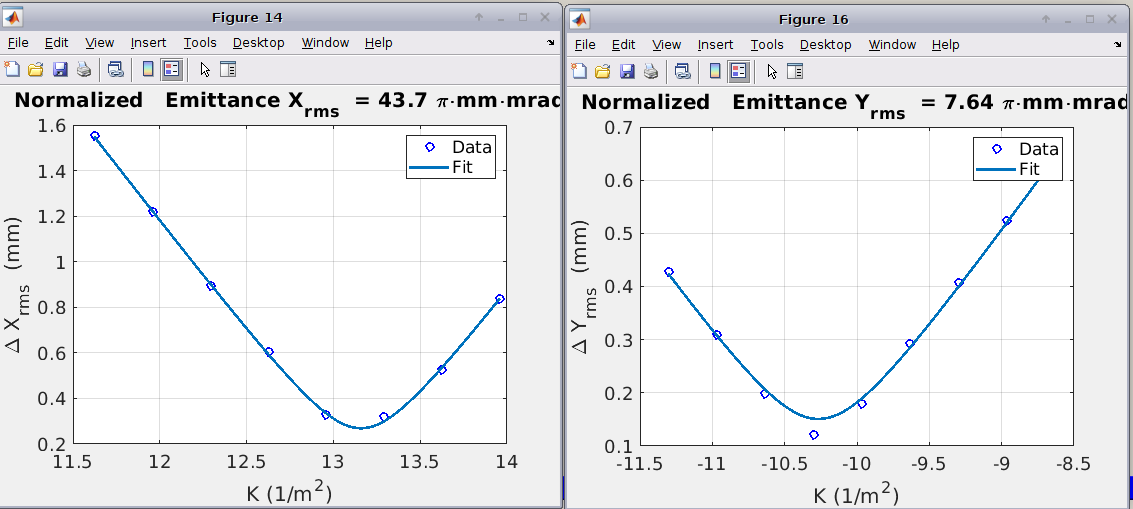Open the Insert menu dropdown in Figure 14
Viewport: 1133px width, 509px height.
[149, 42]
